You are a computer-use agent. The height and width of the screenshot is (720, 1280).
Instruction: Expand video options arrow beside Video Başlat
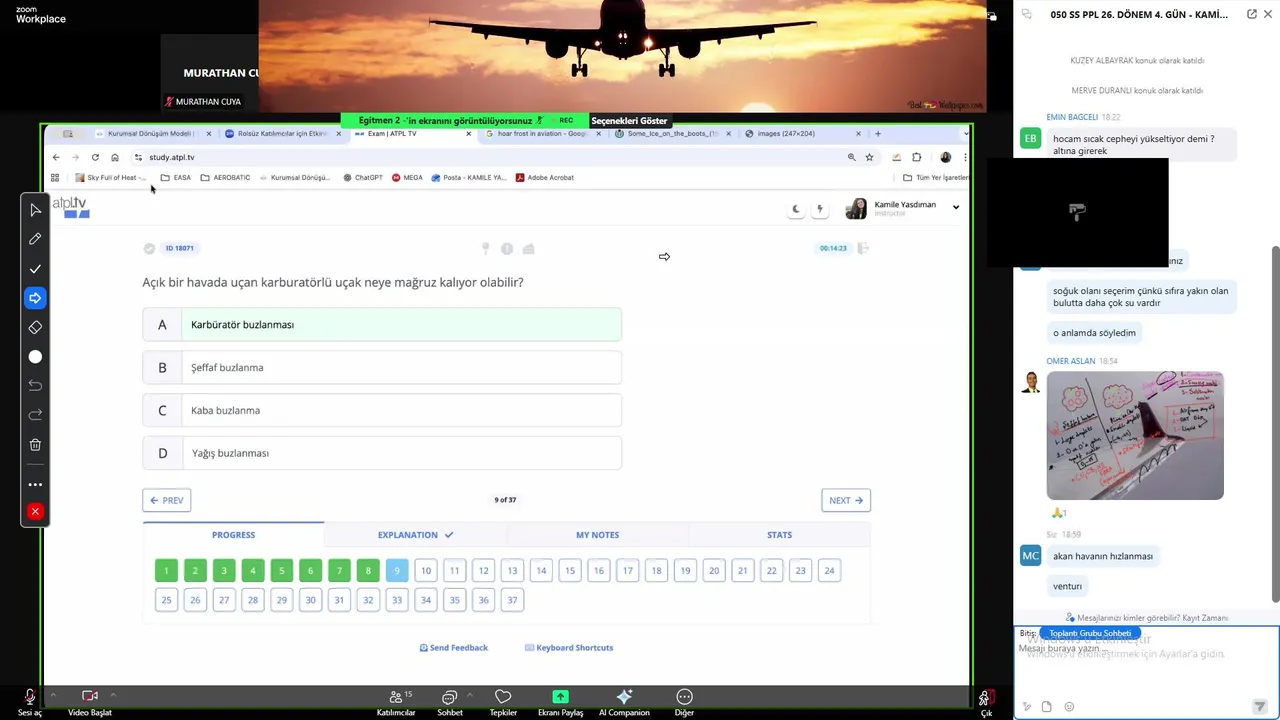click(x=113, y=695)
